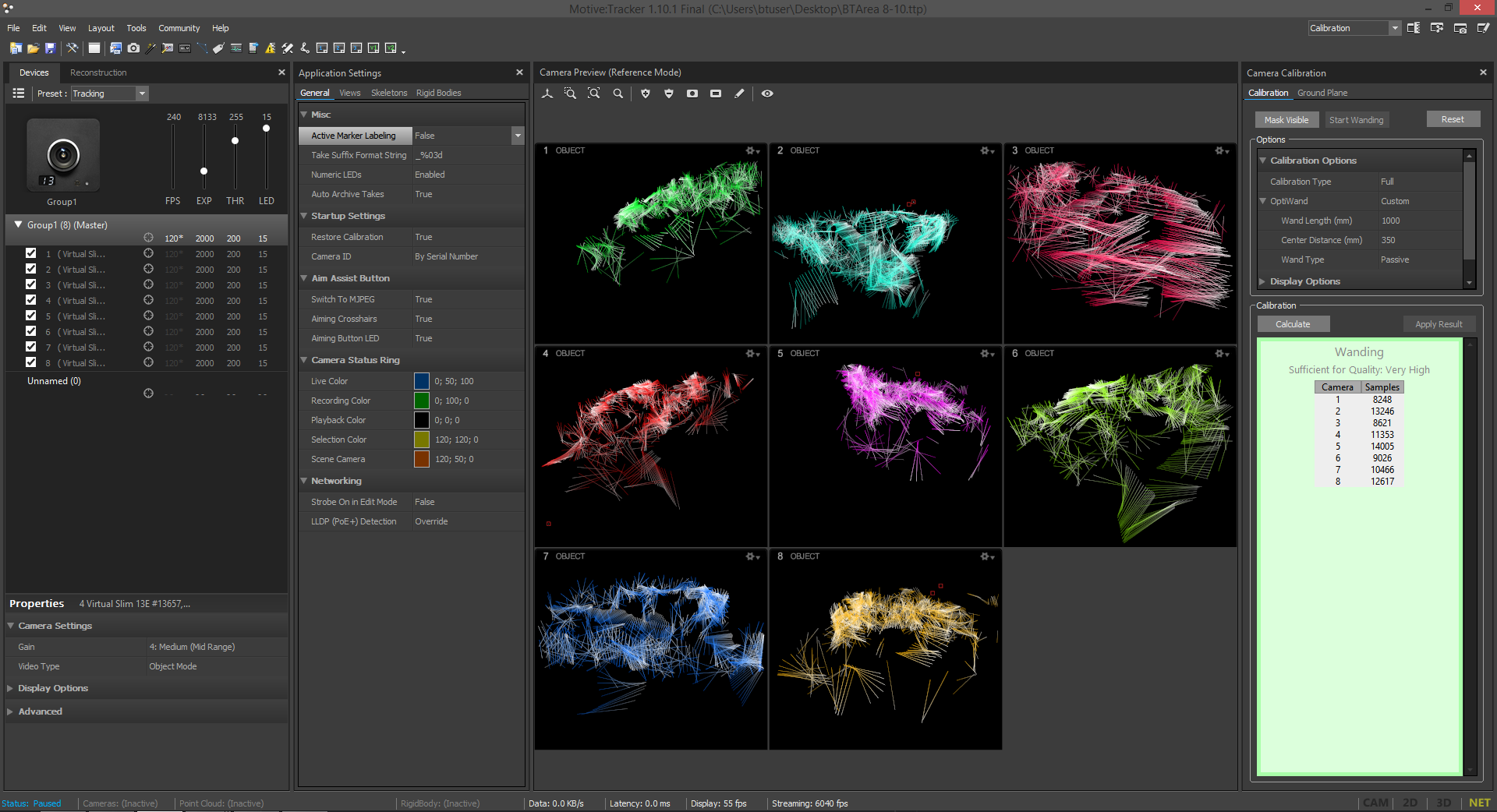Click the pencil icon in Camera Preview toolbar
The image size is (1497, 812).
tap(739, 94)
